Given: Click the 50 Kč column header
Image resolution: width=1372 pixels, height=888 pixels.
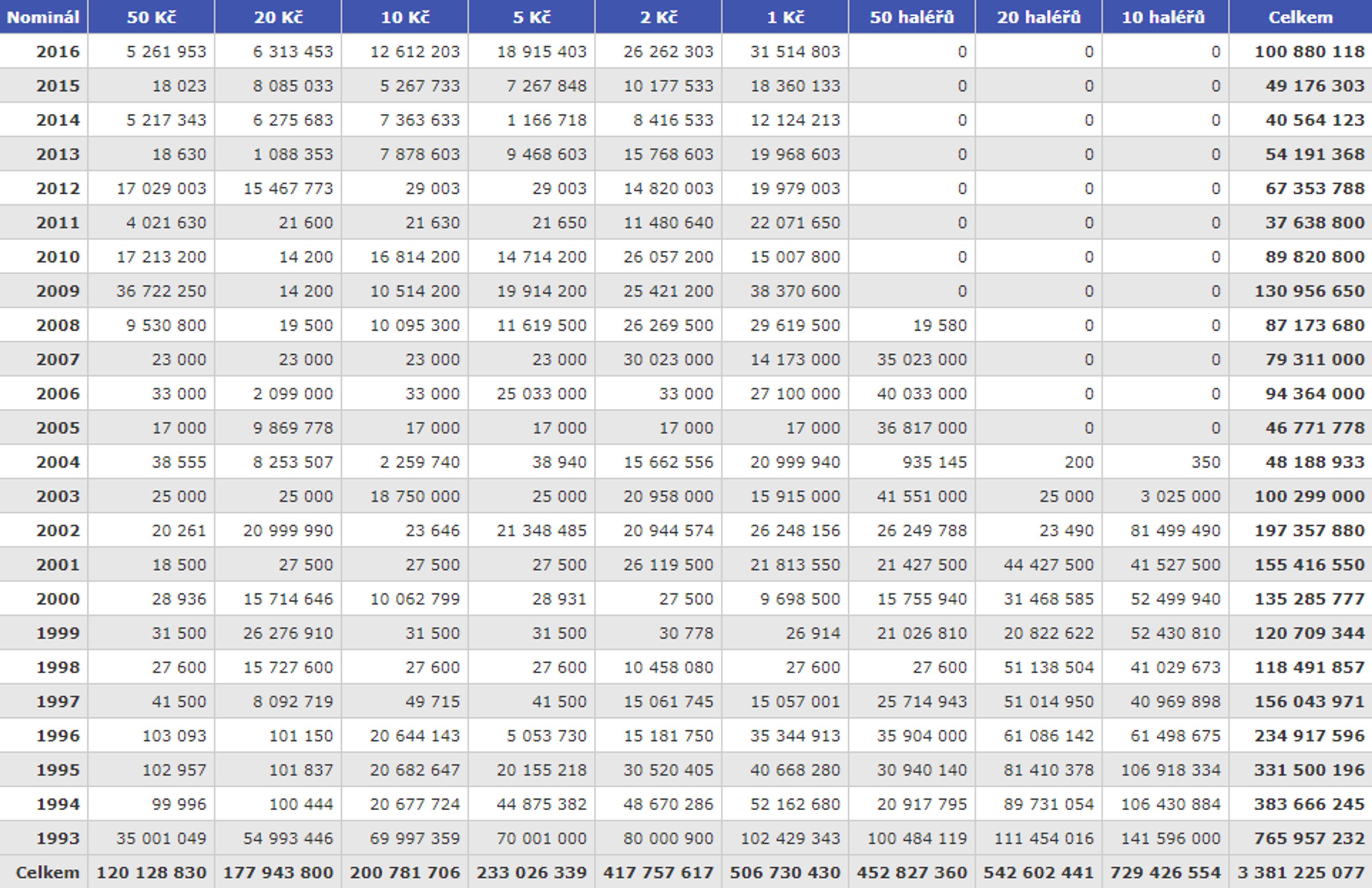Looking at the screenshot, I should click(x=151, y=17).
